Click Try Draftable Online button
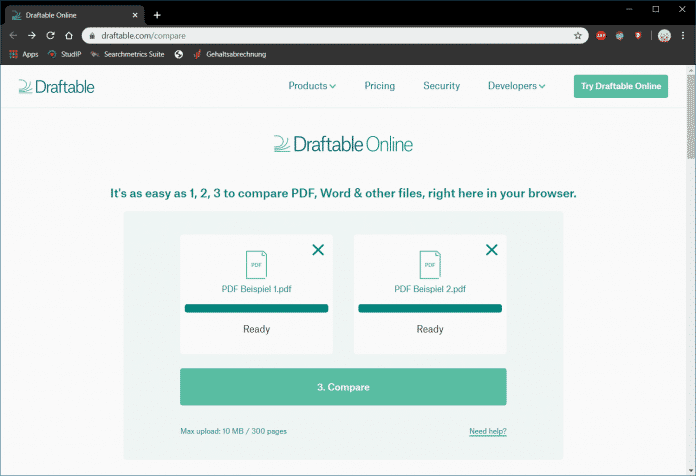 (x=620, y=87)
